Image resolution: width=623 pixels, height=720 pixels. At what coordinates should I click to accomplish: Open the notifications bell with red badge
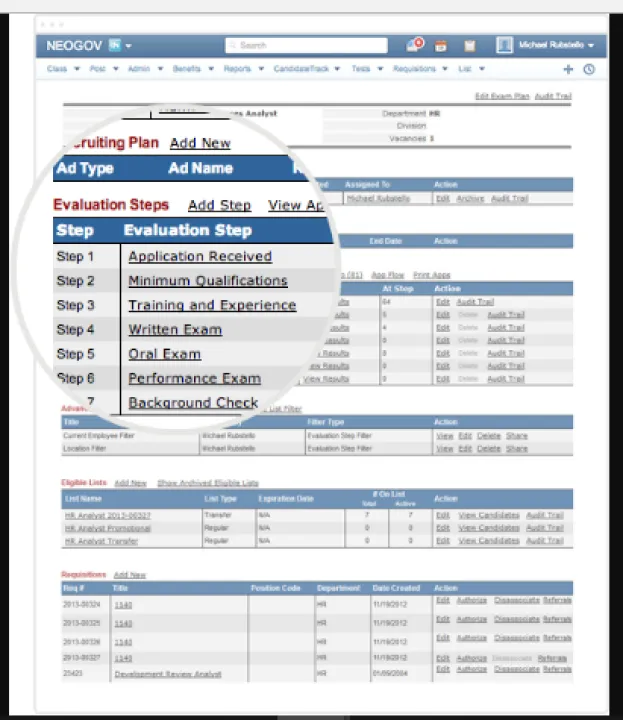(x=414, y=45)
